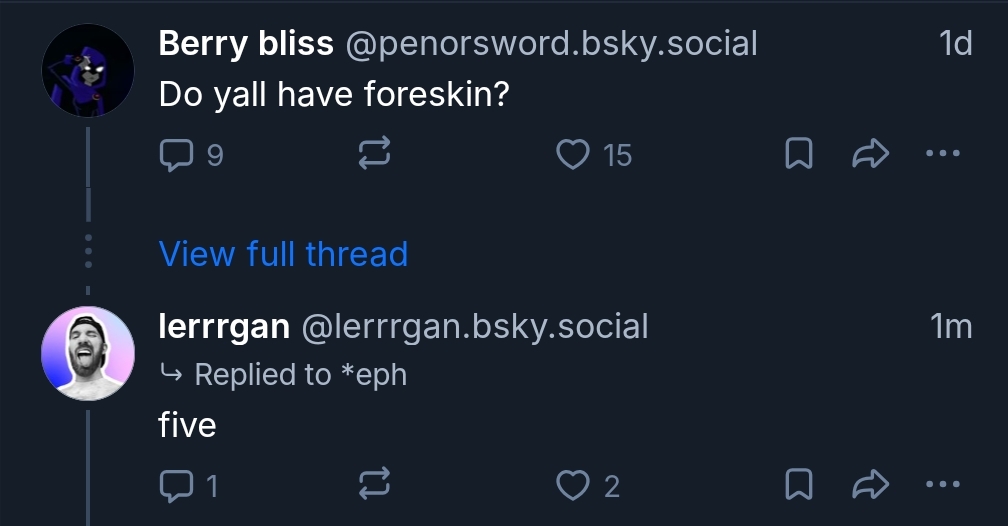Click the Berry bliss display name

[x=246, y=44]
